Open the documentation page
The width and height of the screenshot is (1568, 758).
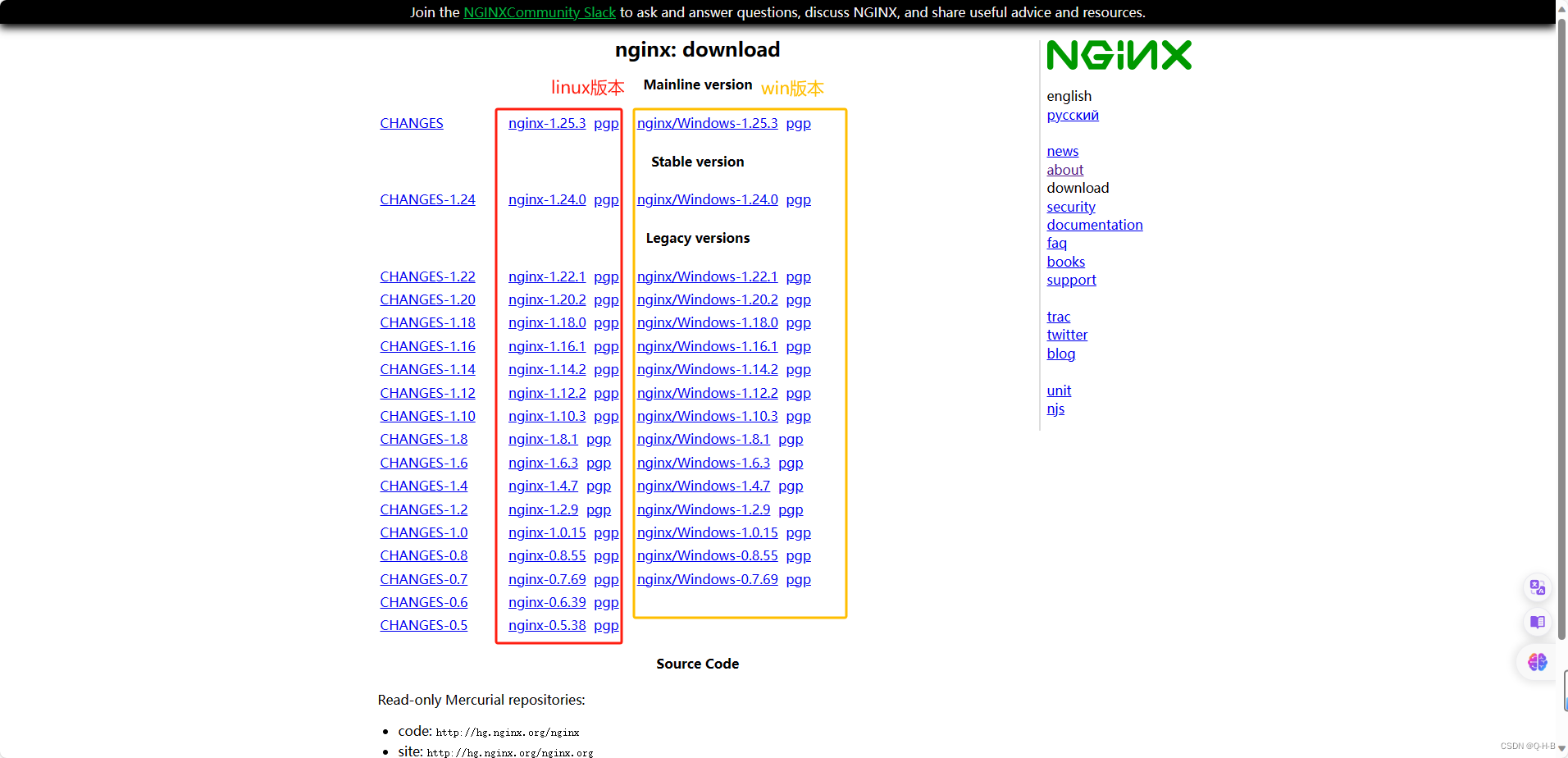(x=1094, y=225)
